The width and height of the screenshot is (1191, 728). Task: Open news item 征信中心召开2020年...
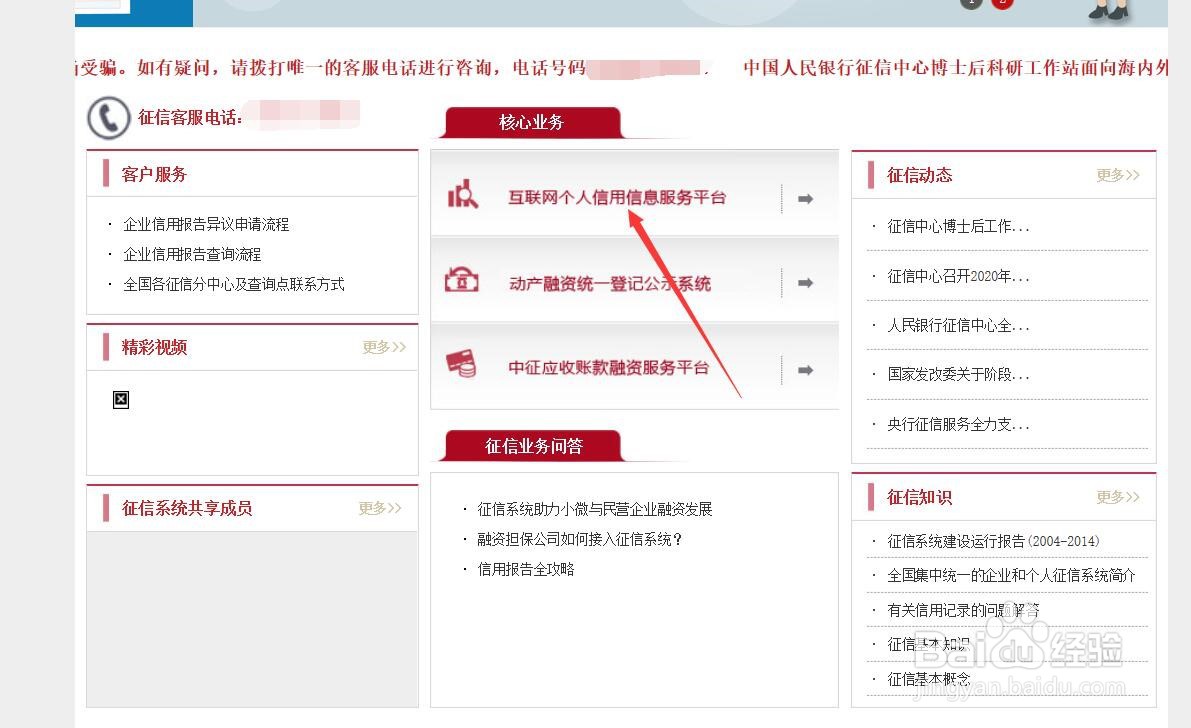pyautogui.click(x=959, y=277)
